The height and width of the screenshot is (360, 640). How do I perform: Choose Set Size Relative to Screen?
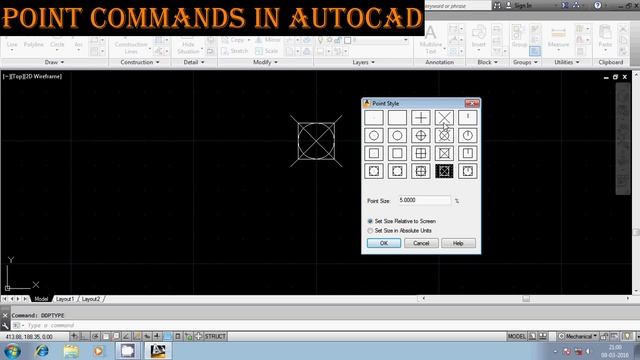(x=401, y=221)
